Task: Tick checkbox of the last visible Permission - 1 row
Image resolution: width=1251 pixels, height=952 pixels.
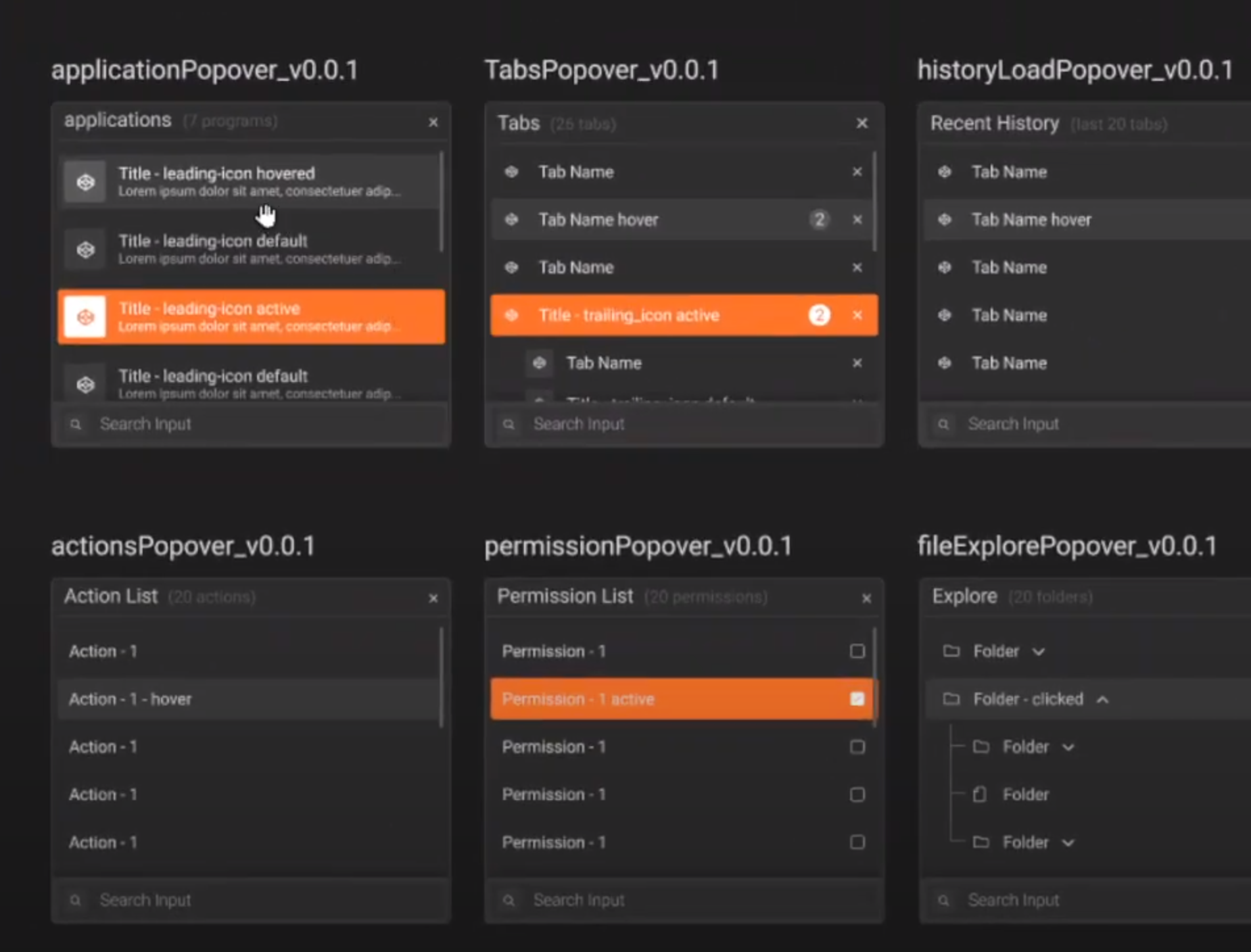Action: tap(857, 842)
